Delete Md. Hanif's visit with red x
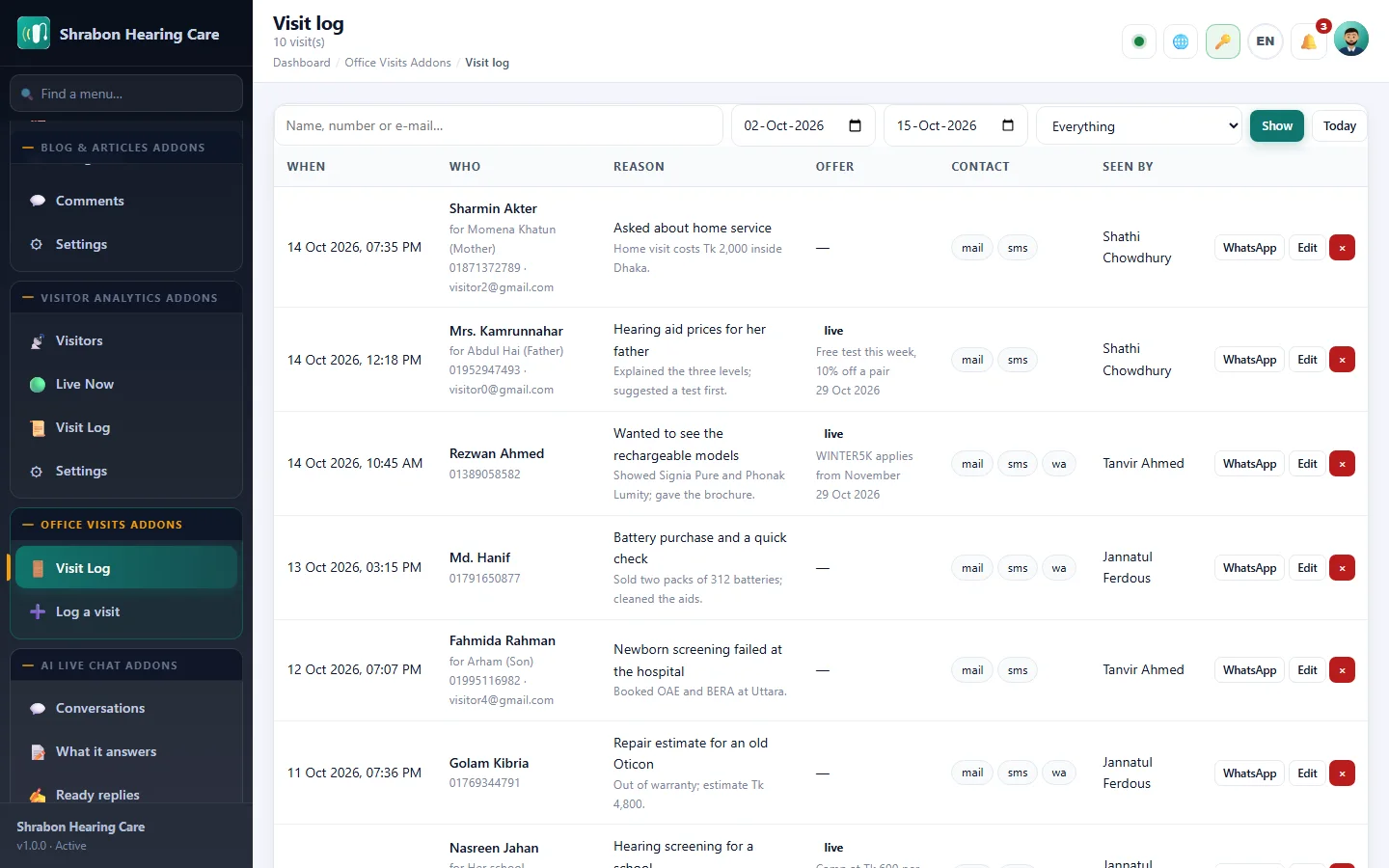 pos(1342,568)
